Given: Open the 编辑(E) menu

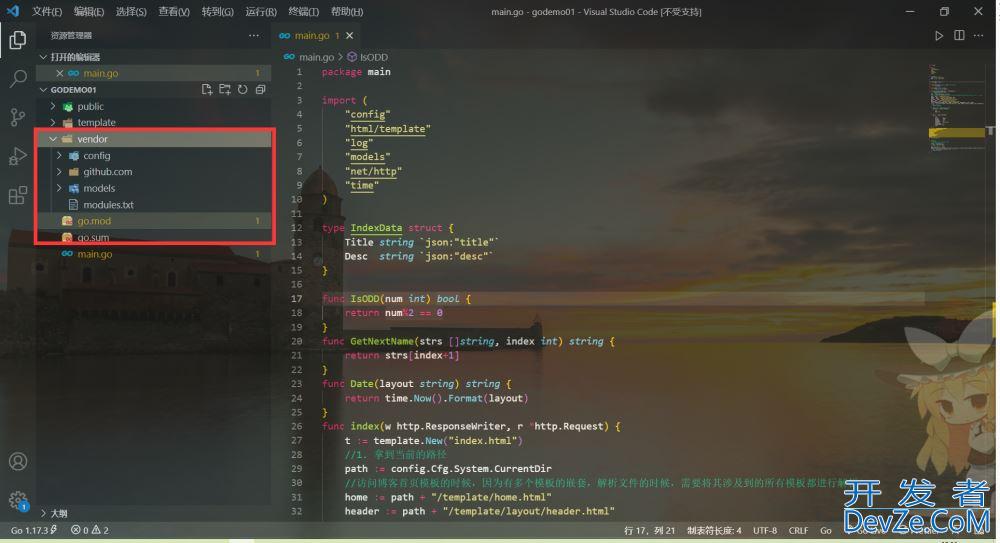Looking at the screenshot, I should point(89,11).
